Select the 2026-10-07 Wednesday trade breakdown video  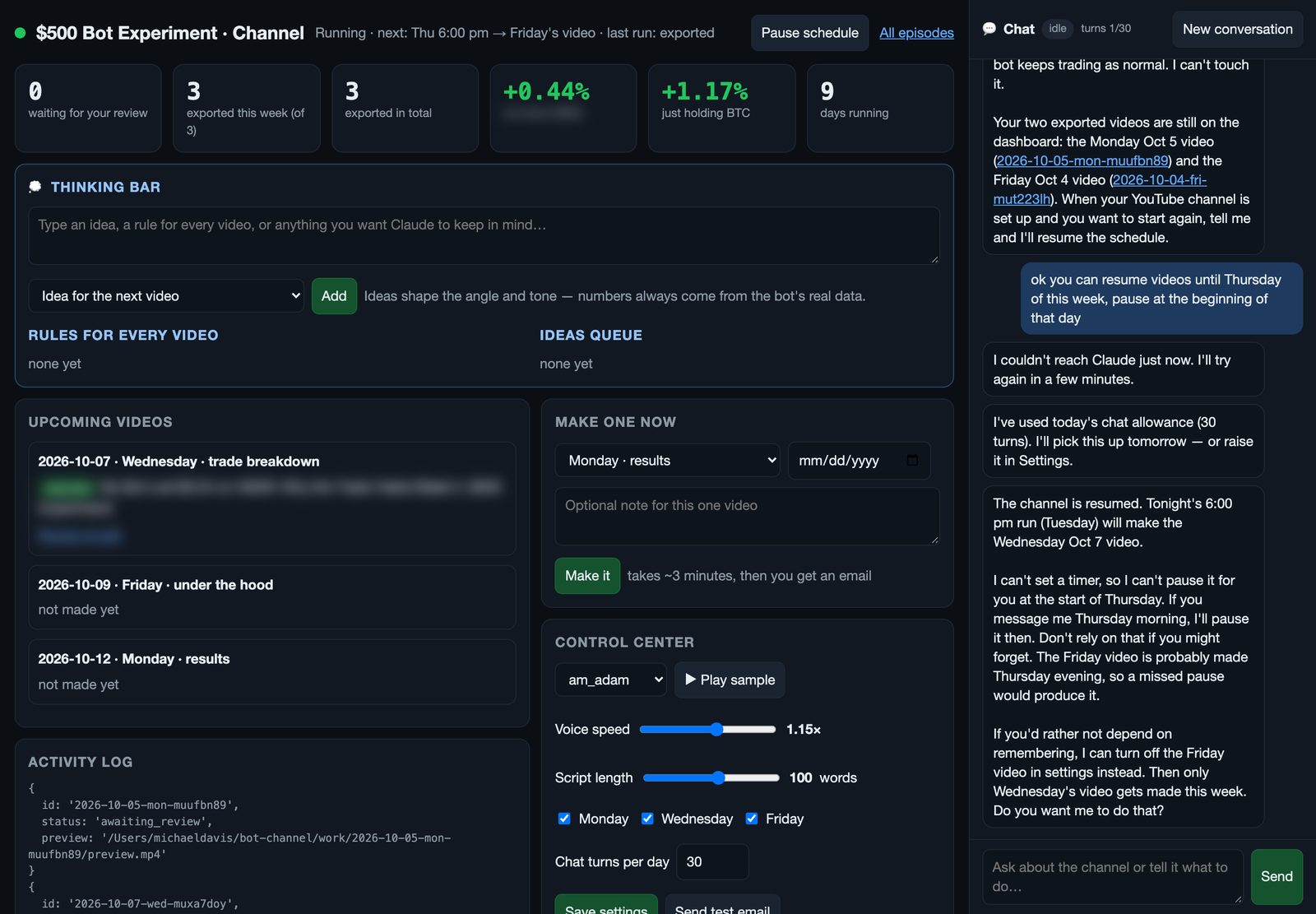(272, 499)
